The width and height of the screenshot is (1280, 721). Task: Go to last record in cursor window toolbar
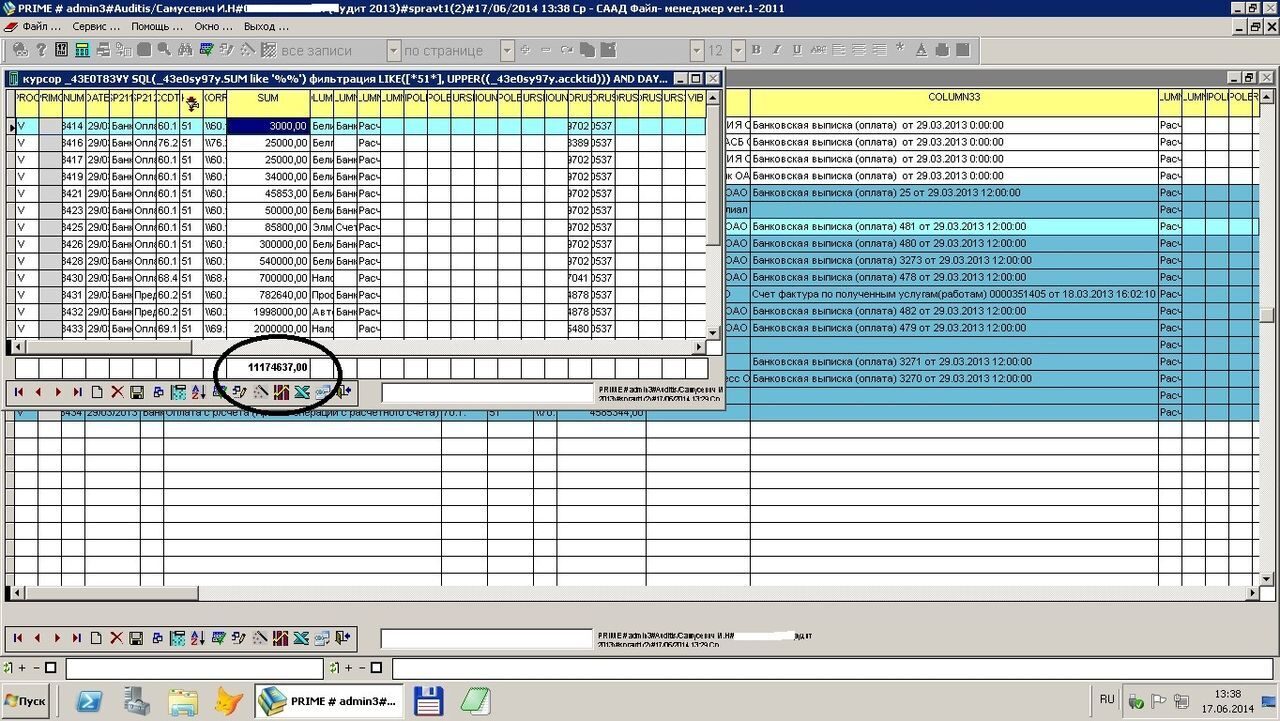click(77, 392)
